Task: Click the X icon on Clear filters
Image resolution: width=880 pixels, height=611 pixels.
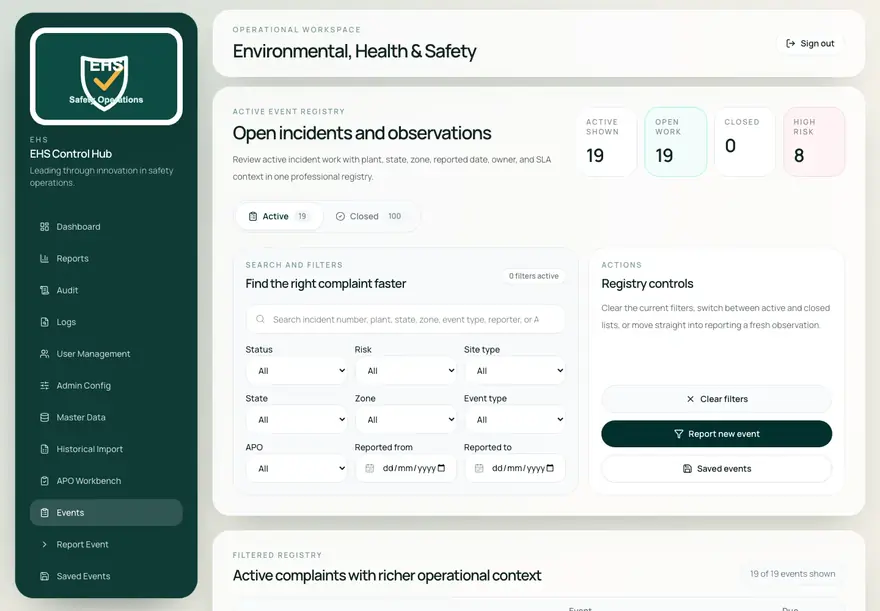Action: point(690,399)
